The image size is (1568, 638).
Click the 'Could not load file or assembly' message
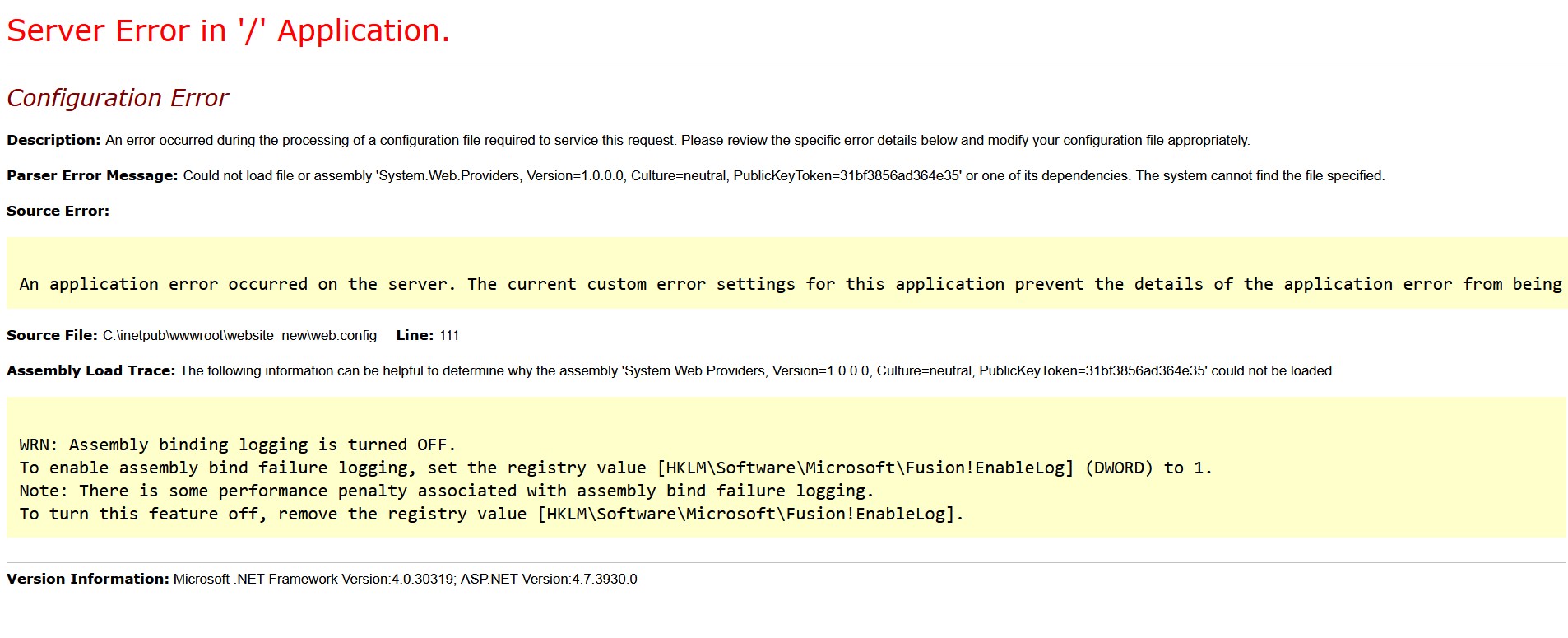click(x=783, y=176)
